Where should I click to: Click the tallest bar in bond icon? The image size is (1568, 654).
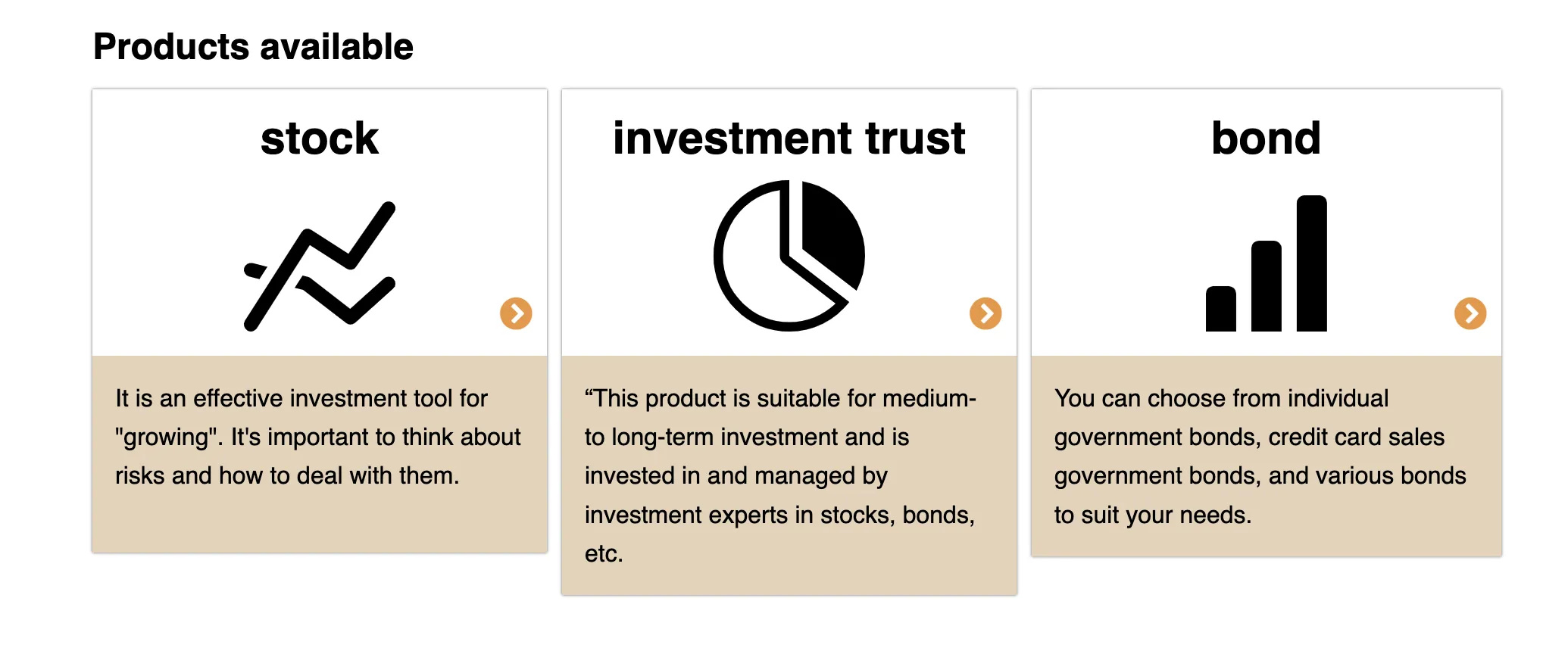tap(1312, 263)
